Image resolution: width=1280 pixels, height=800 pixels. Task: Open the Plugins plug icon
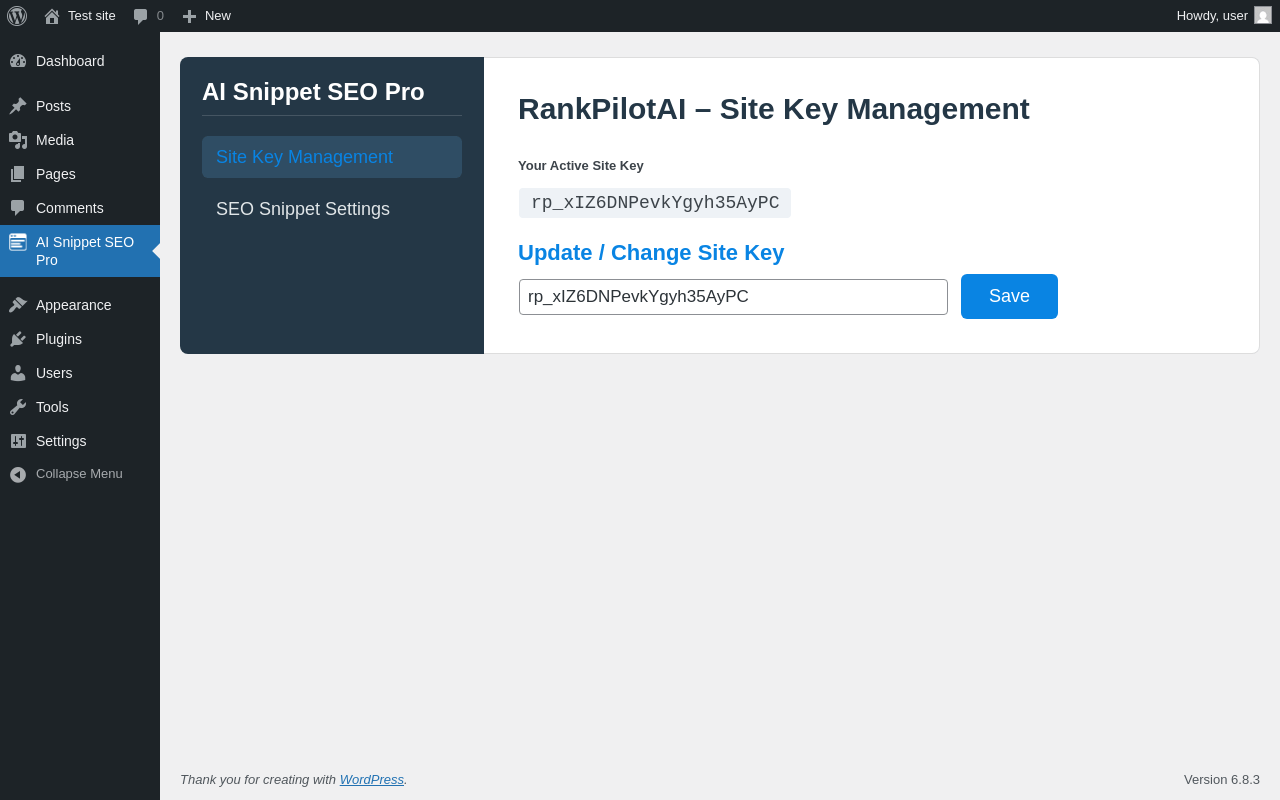click(18, 339)
